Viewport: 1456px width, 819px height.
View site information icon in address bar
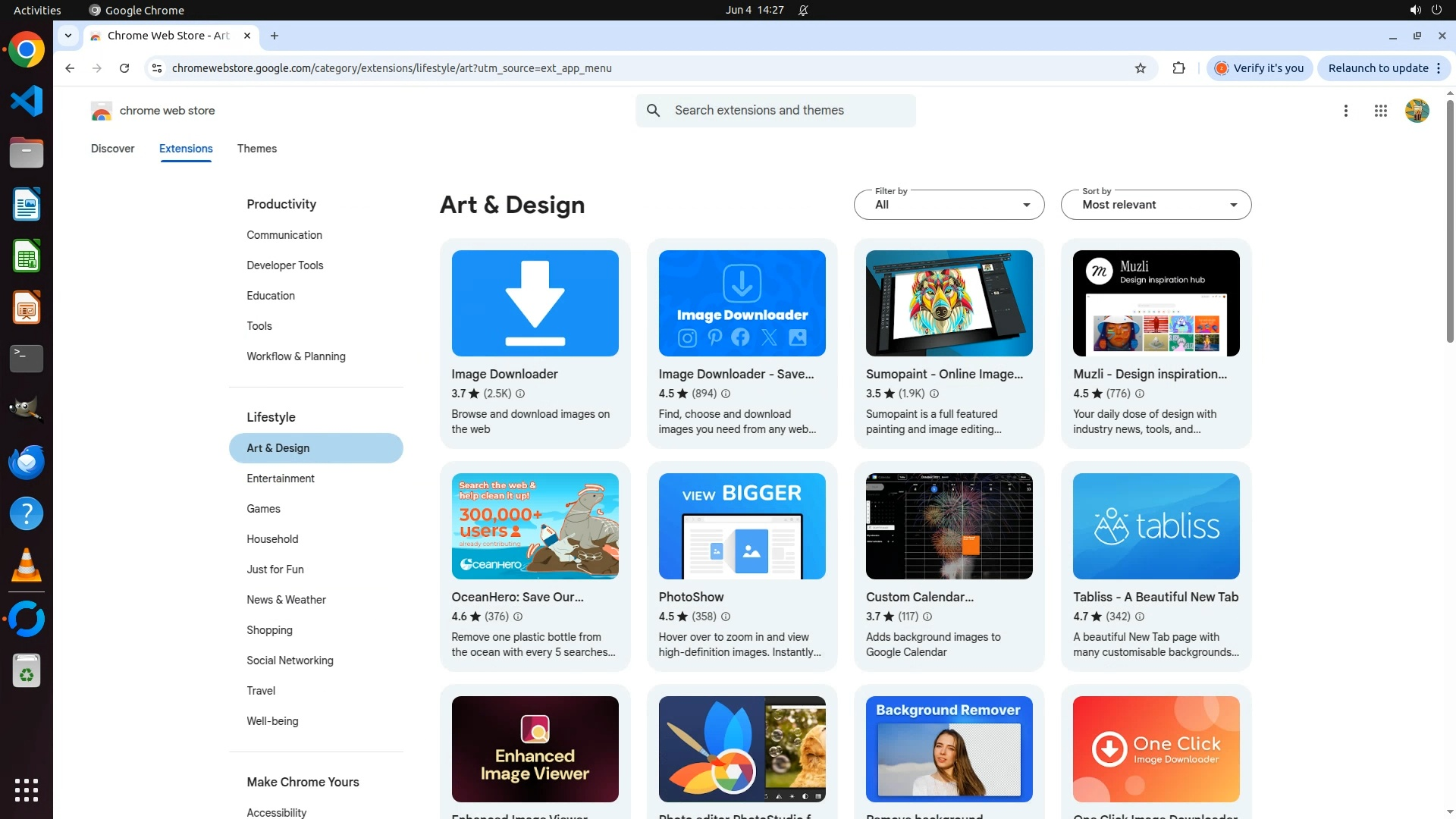[x=156, y=68]
